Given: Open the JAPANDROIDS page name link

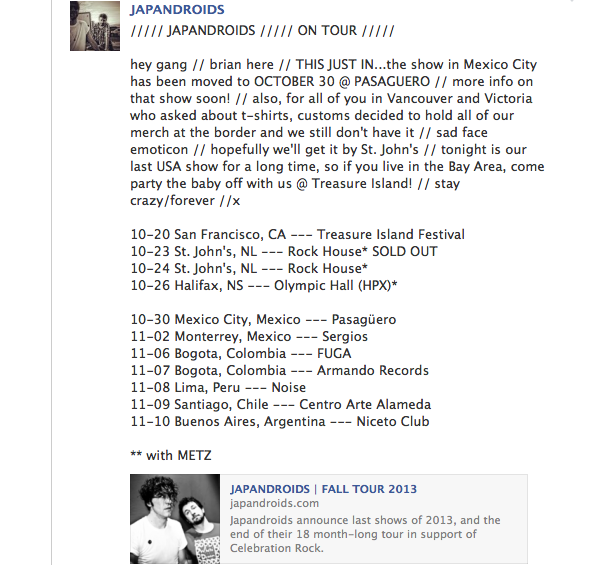Looking at the screenshot, I should (177, 10).
